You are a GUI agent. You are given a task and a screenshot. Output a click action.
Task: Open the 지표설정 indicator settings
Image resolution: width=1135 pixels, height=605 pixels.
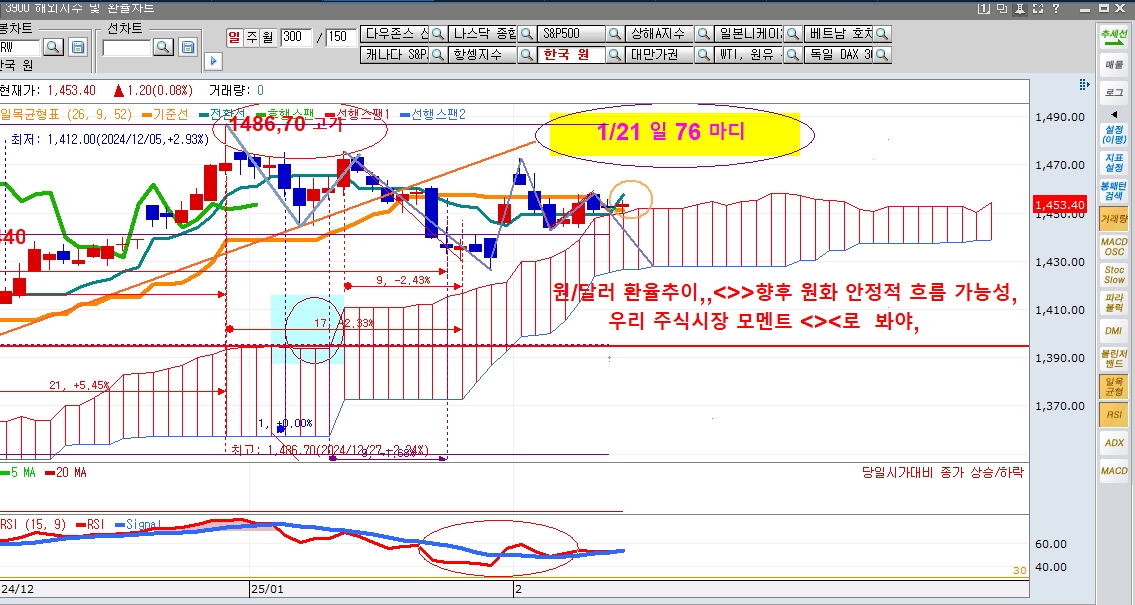click(x=1112, y=161)
